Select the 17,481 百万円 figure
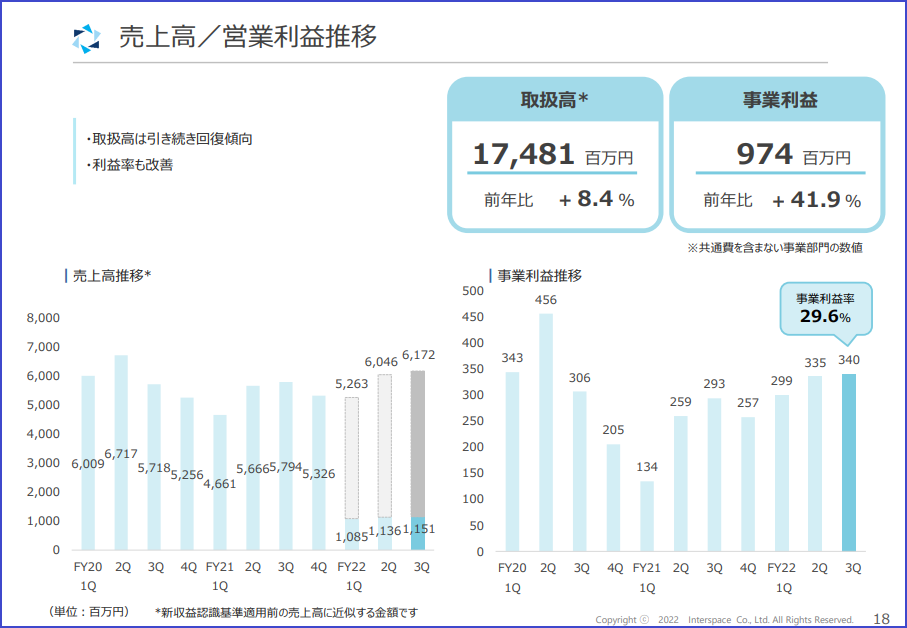Screen dimensions: 907x628 [553, 154]
